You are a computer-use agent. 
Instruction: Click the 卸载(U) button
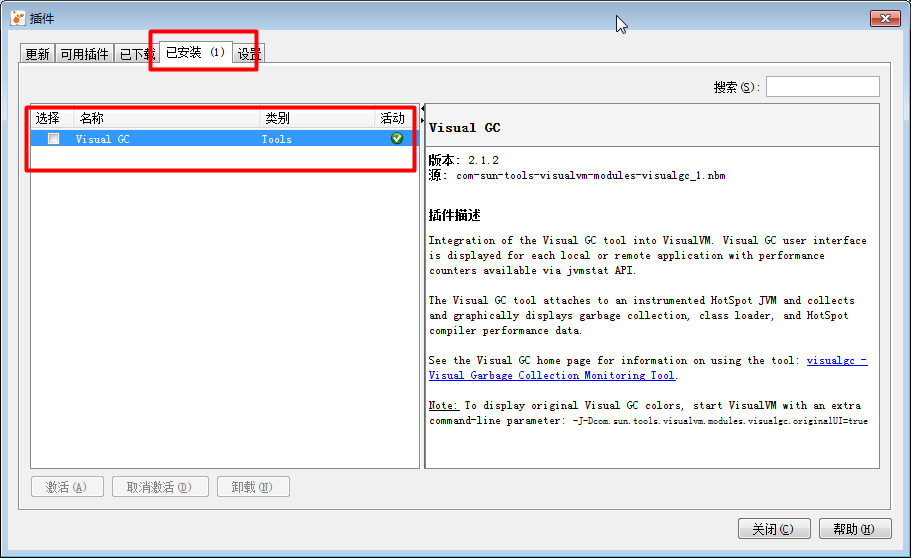click(253, 487)
